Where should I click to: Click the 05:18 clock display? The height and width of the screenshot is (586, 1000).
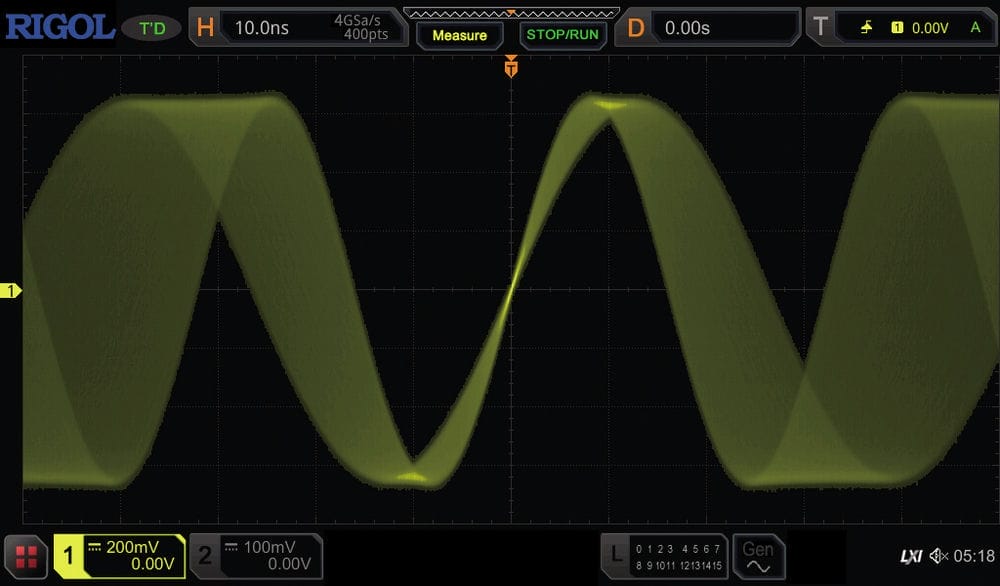click(974, 556)
